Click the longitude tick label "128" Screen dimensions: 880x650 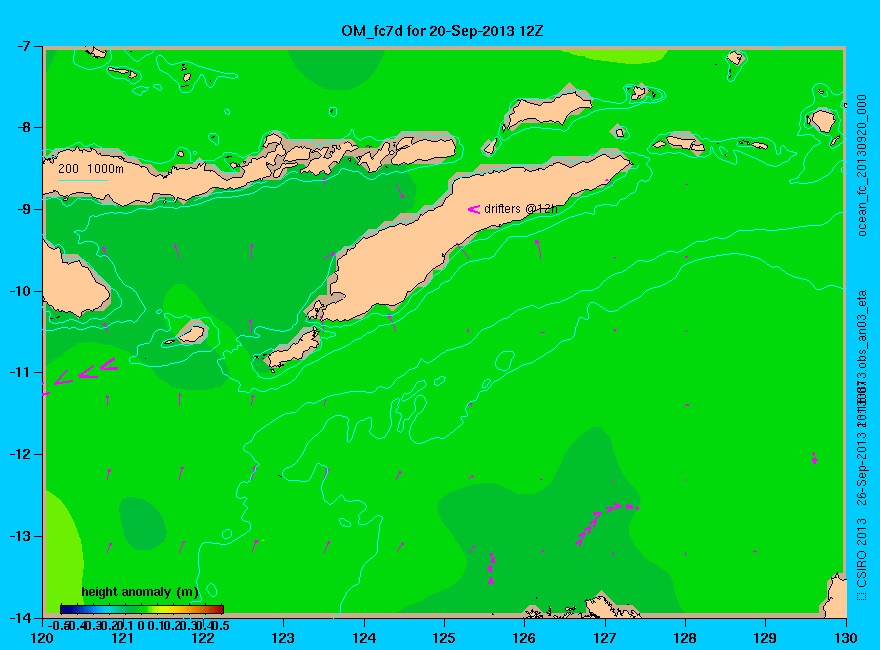click(685, 638)
